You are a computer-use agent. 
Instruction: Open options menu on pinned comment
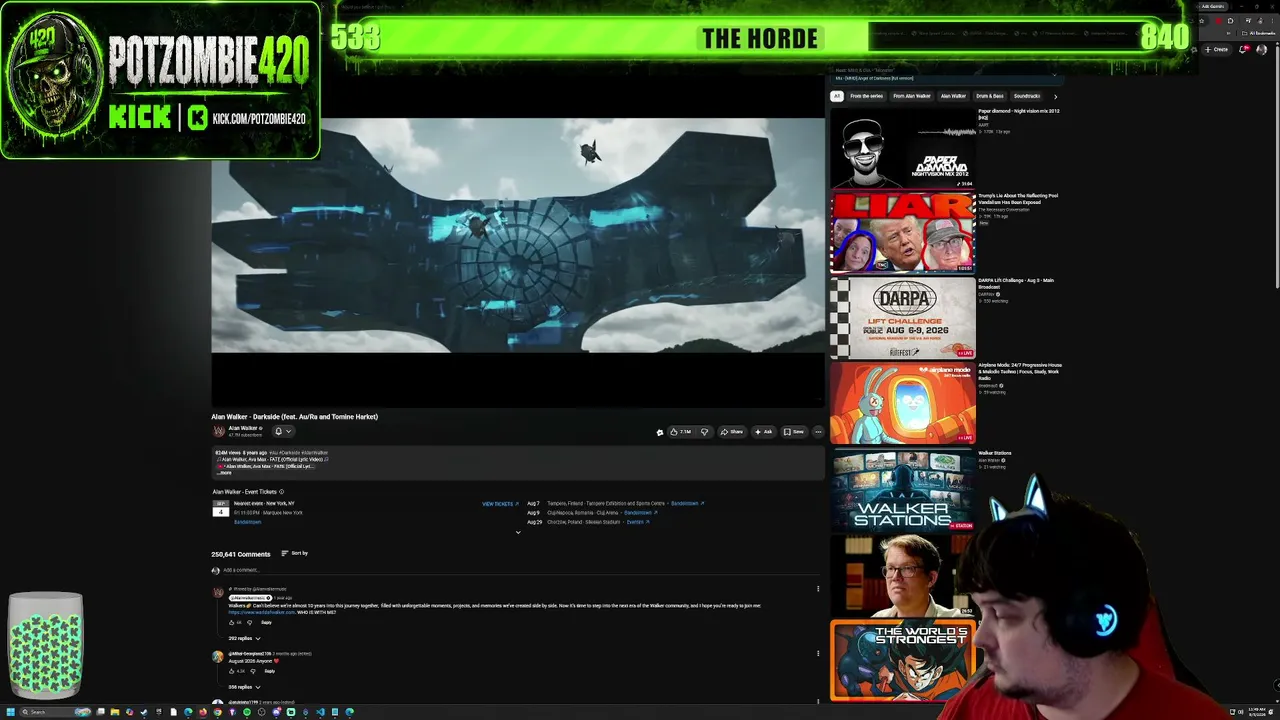[x=818, y=589]
